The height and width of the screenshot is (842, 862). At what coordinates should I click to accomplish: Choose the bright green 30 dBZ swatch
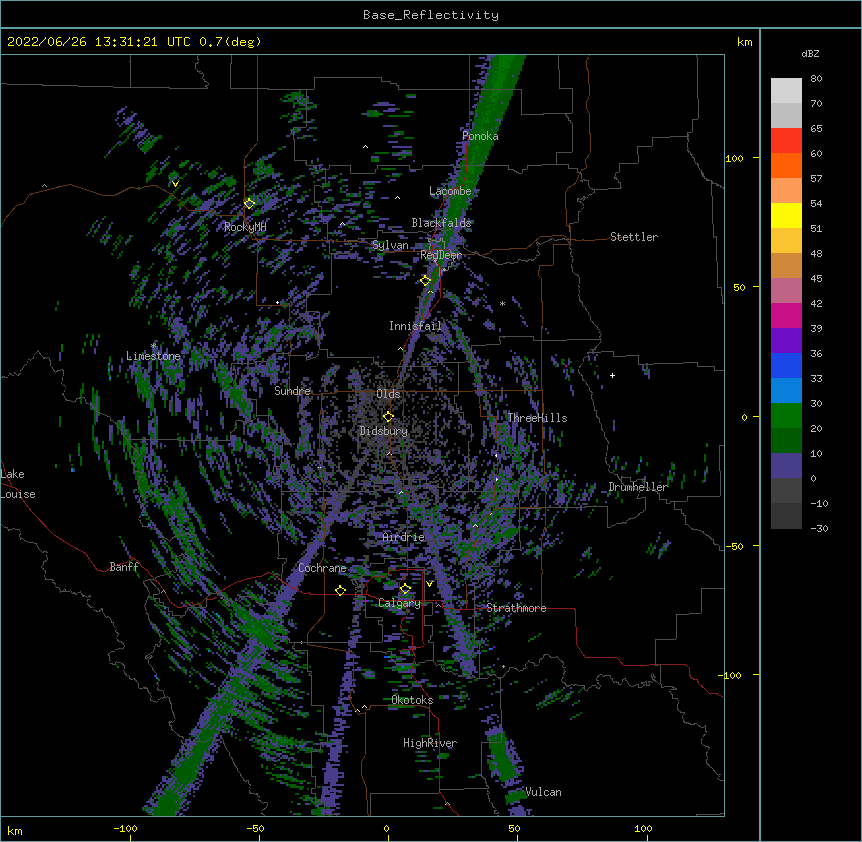tap(786, 416)
